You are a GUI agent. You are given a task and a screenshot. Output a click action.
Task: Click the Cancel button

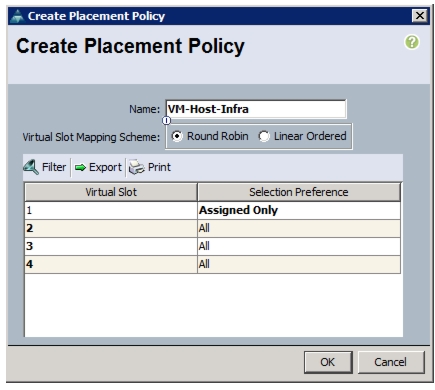(391, 362)
